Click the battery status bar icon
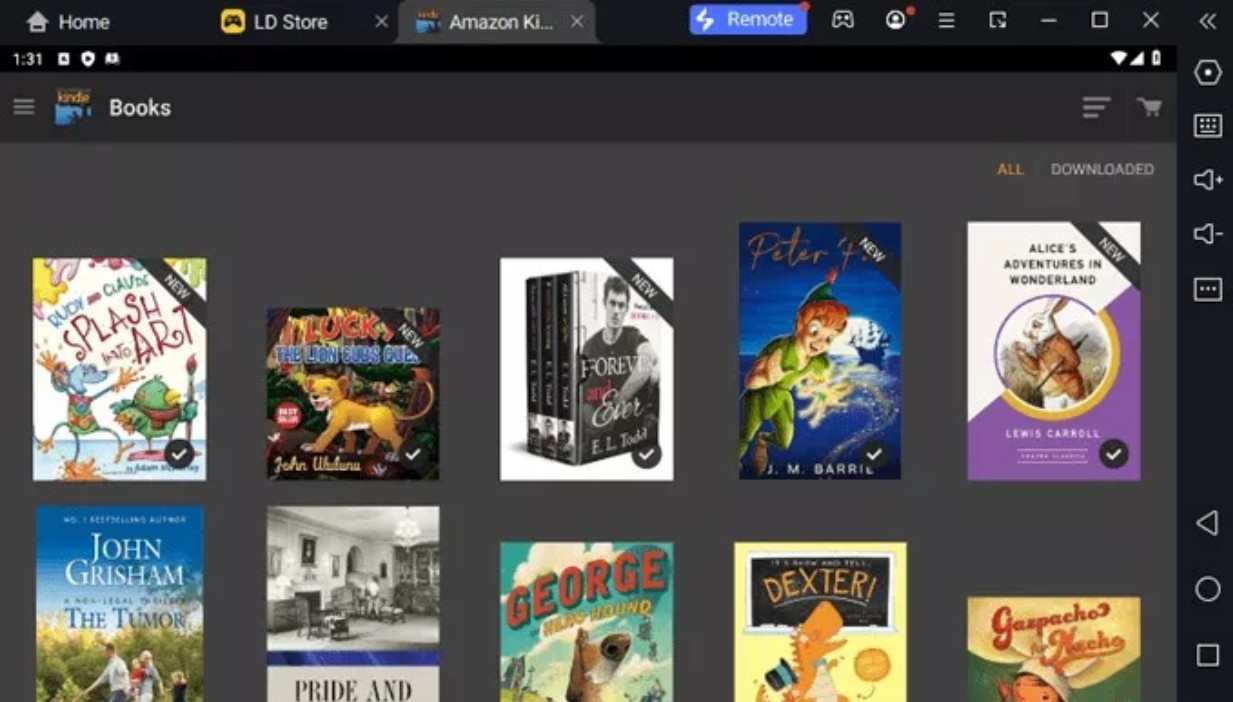The height and width of the screenshot is (702, 1233). tap(1156, 59)
